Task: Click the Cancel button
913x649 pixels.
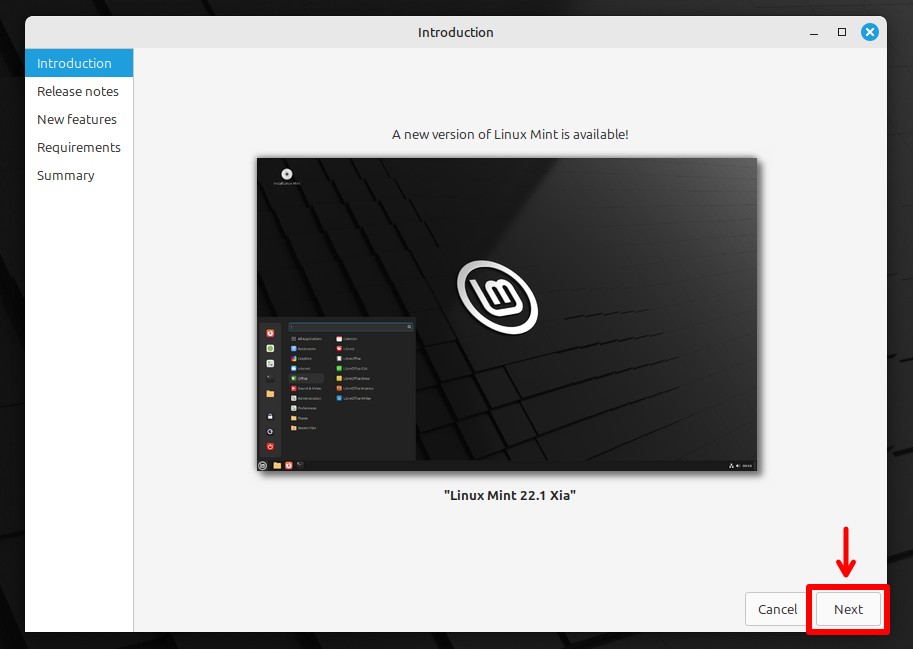Action: [x=777, y=609]
